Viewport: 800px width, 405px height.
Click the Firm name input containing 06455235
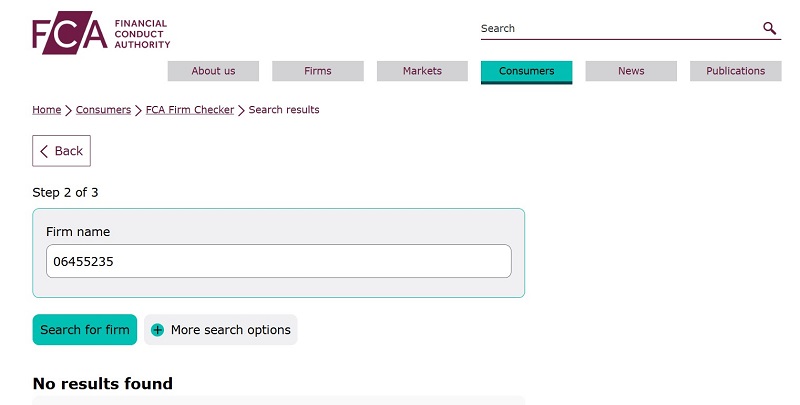278,261
